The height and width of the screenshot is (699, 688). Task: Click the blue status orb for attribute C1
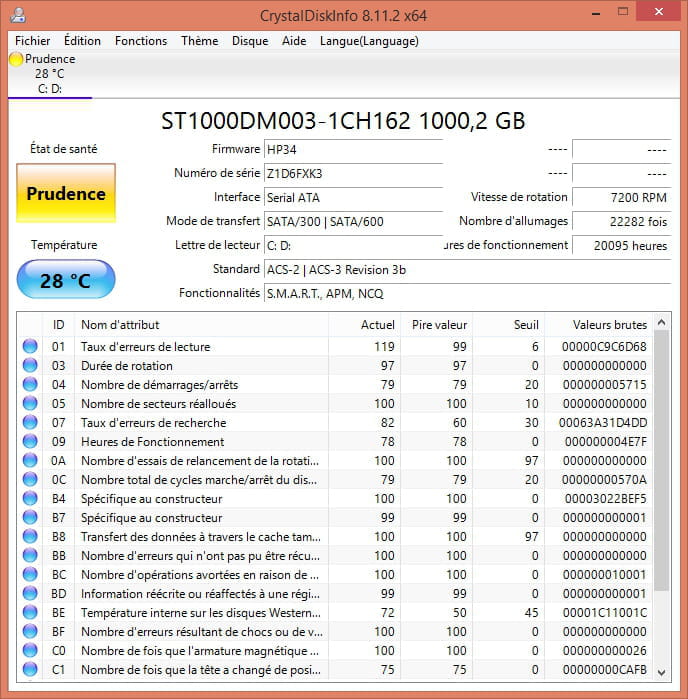click(x=30, y=670)
